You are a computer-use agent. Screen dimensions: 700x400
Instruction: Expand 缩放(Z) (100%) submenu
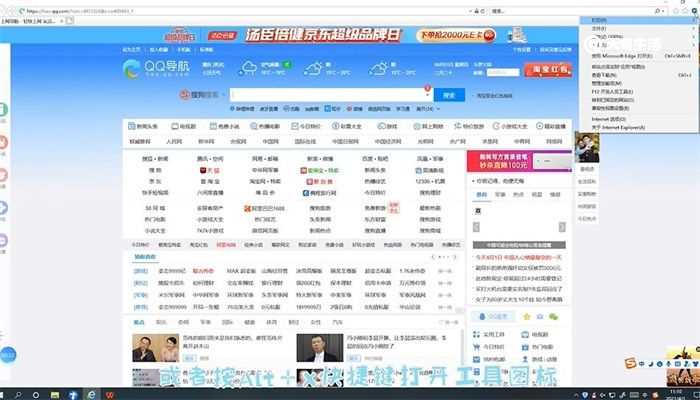(x=639, y=37)
